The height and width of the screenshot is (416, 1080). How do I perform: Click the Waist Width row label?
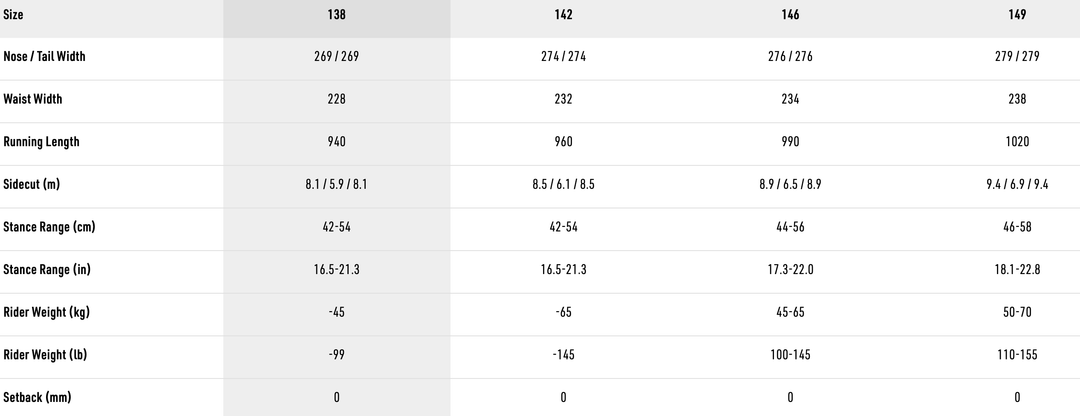click(33, 100)
